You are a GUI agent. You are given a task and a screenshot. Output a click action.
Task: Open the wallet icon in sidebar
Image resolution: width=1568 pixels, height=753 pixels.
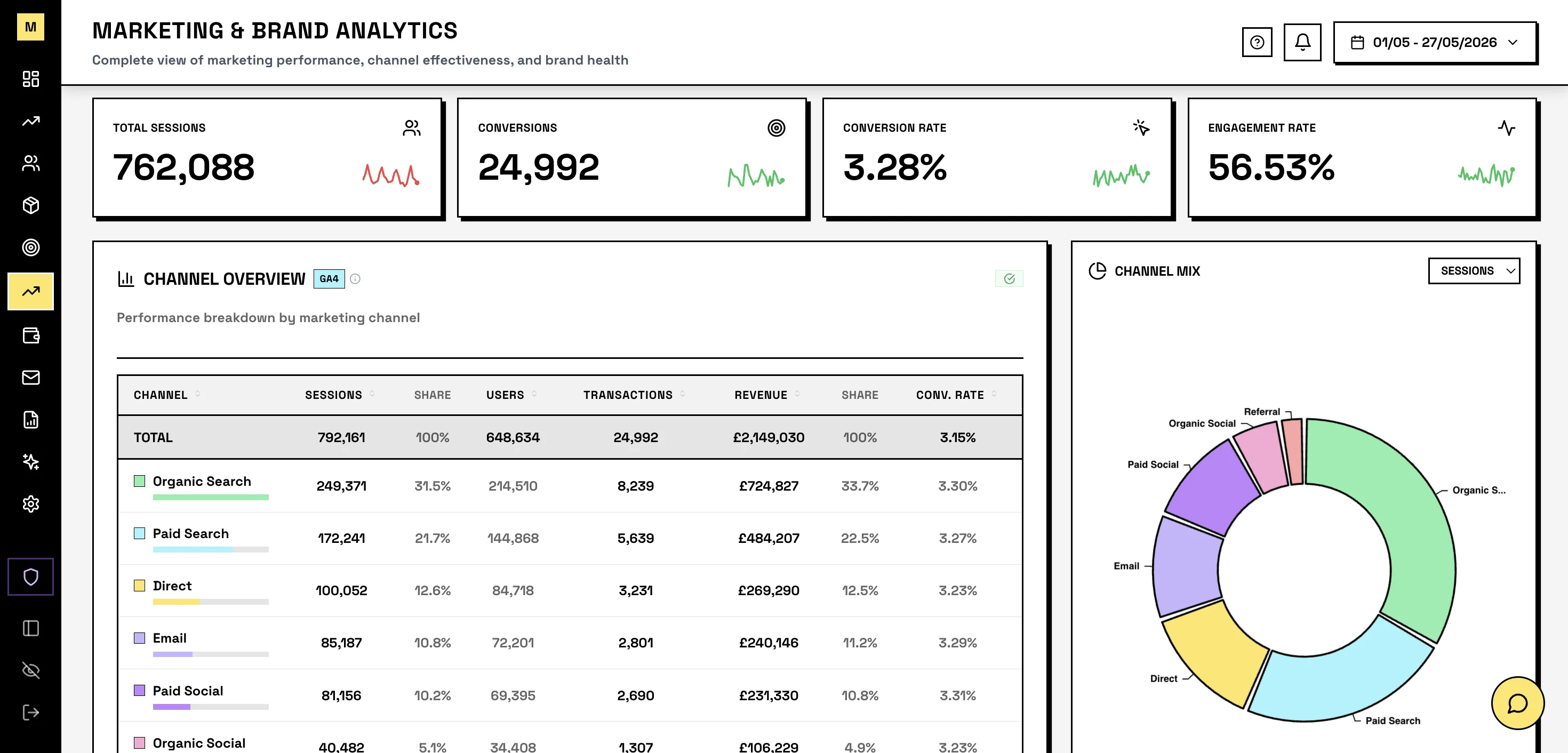(x=30, y=335)
